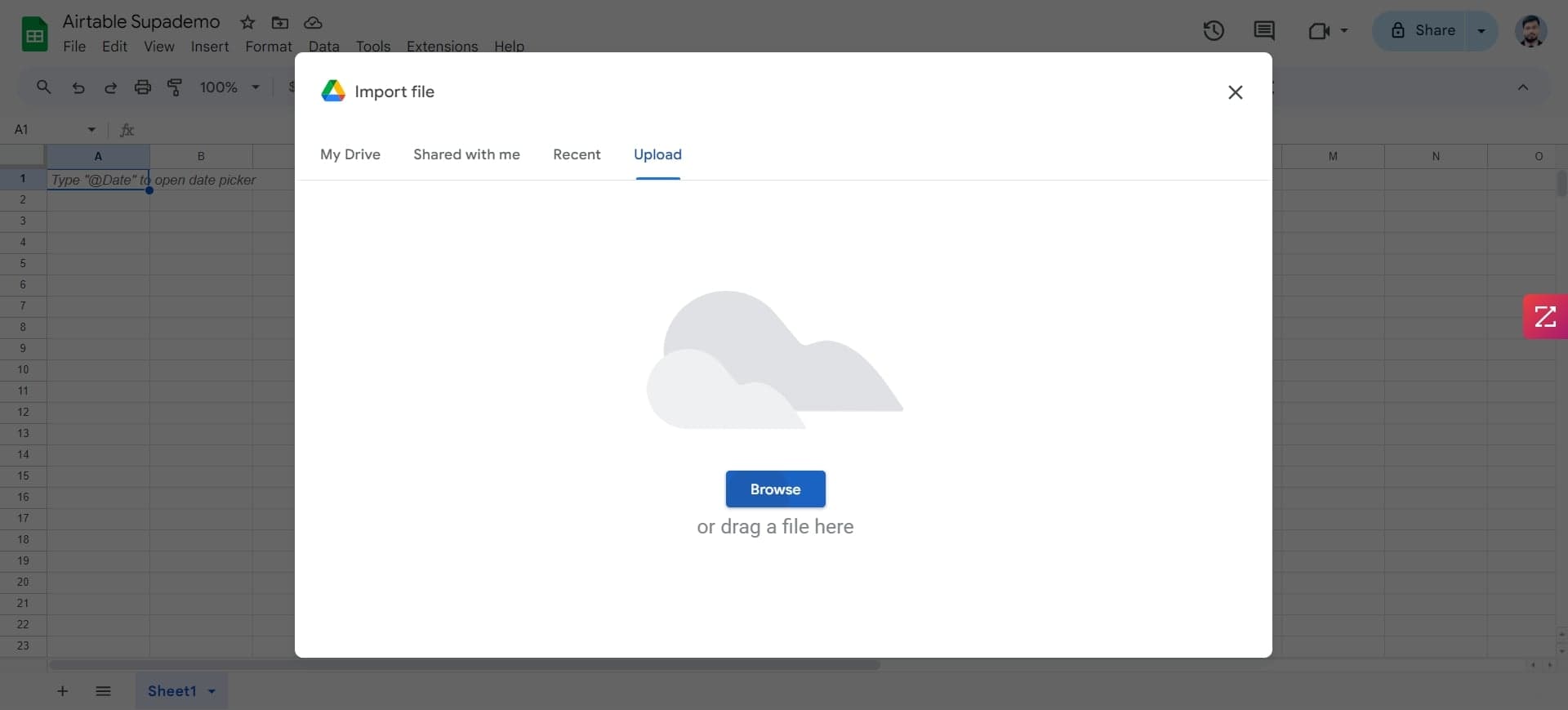Open the Extensions menu
The height and width of the screenshot is (710, 1568).
click(x=442, y=47)
